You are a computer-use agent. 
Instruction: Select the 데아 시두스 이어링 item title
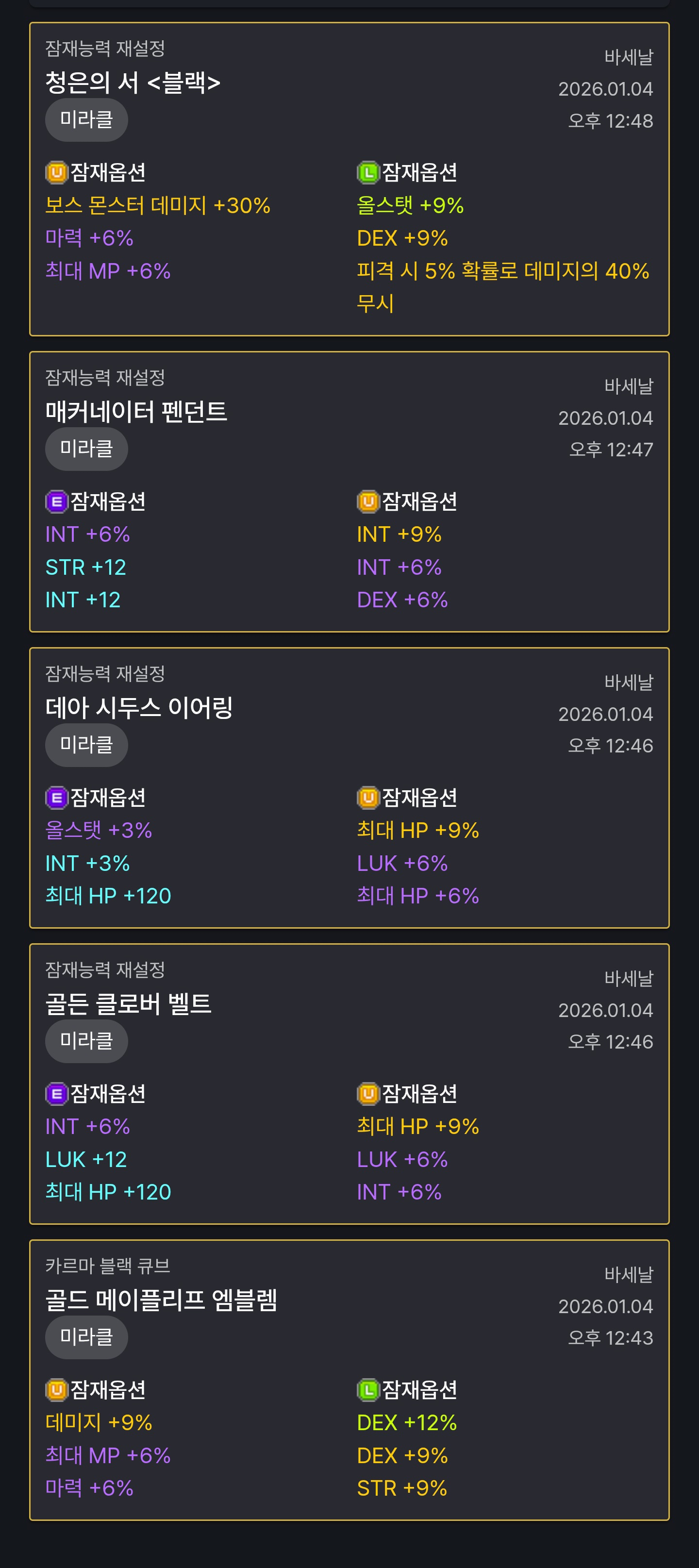point(139,707)
